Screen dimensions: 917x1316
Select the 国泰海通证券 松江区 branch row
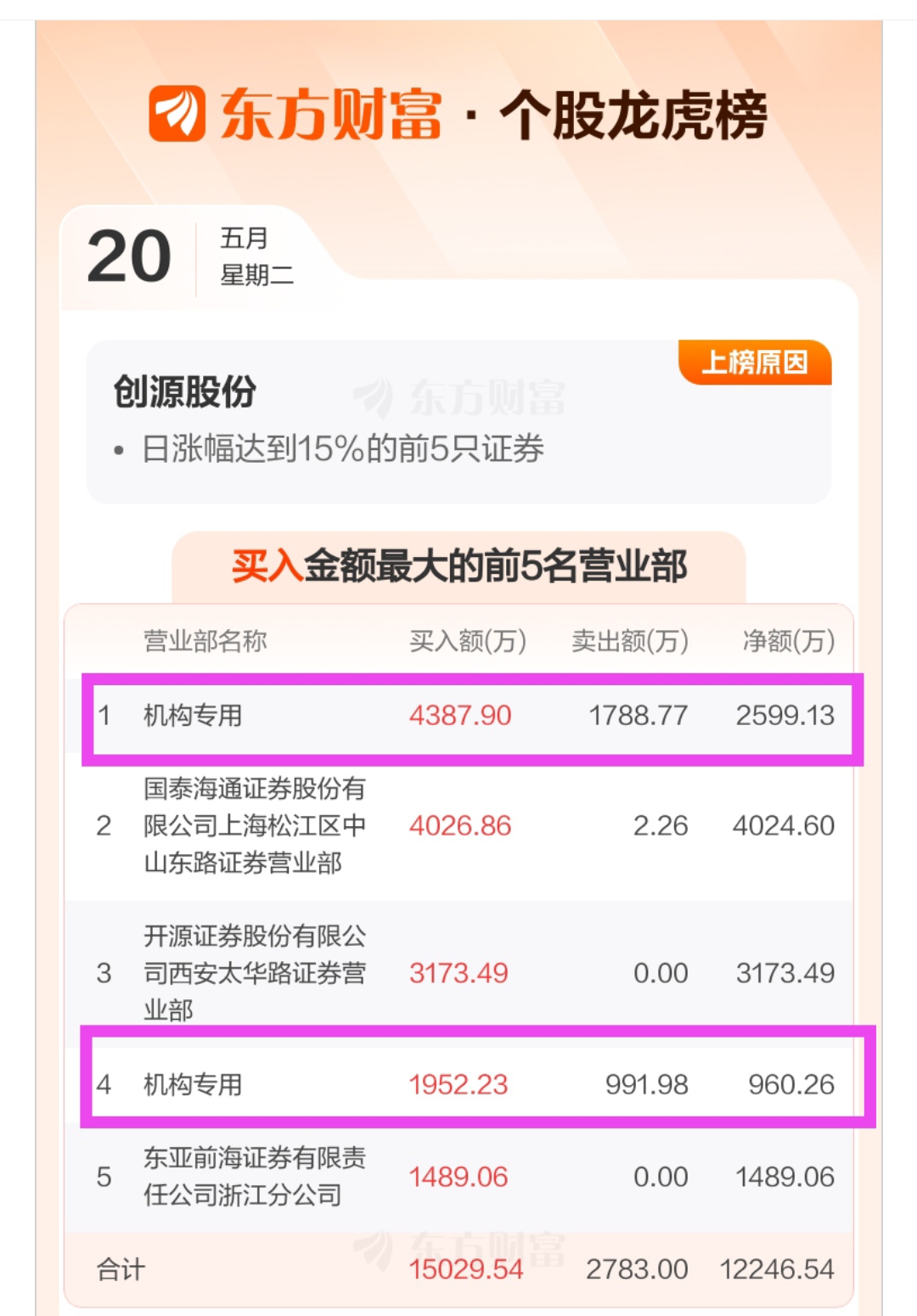459,826
